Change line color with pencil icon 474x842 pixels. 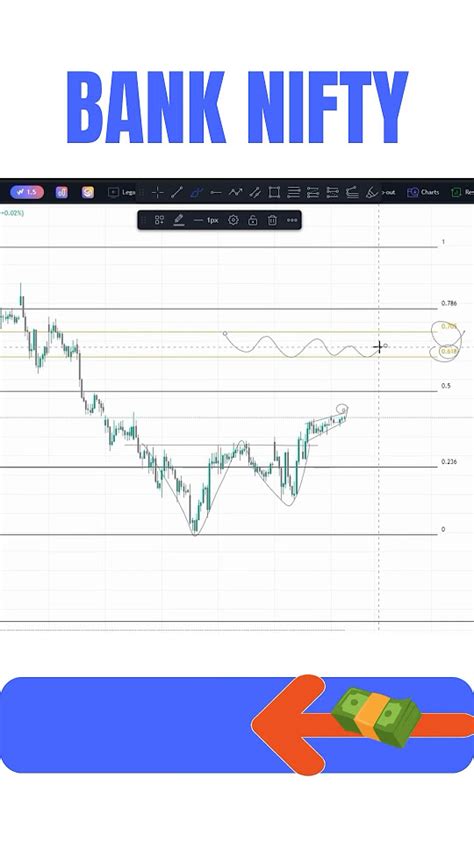[179, 220]
